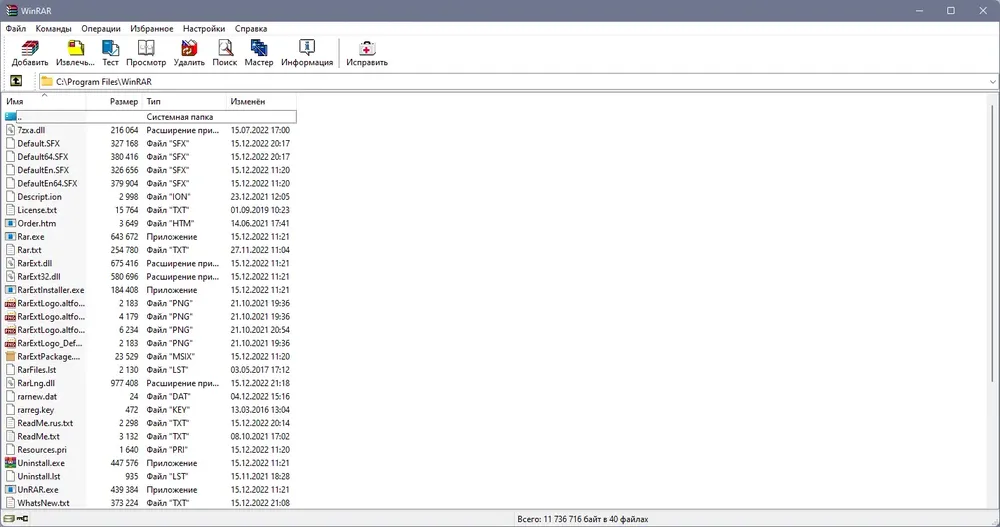1000x527 pixels.
Task: Run the Тест archive test tool
Action: (x=110, y=52)
